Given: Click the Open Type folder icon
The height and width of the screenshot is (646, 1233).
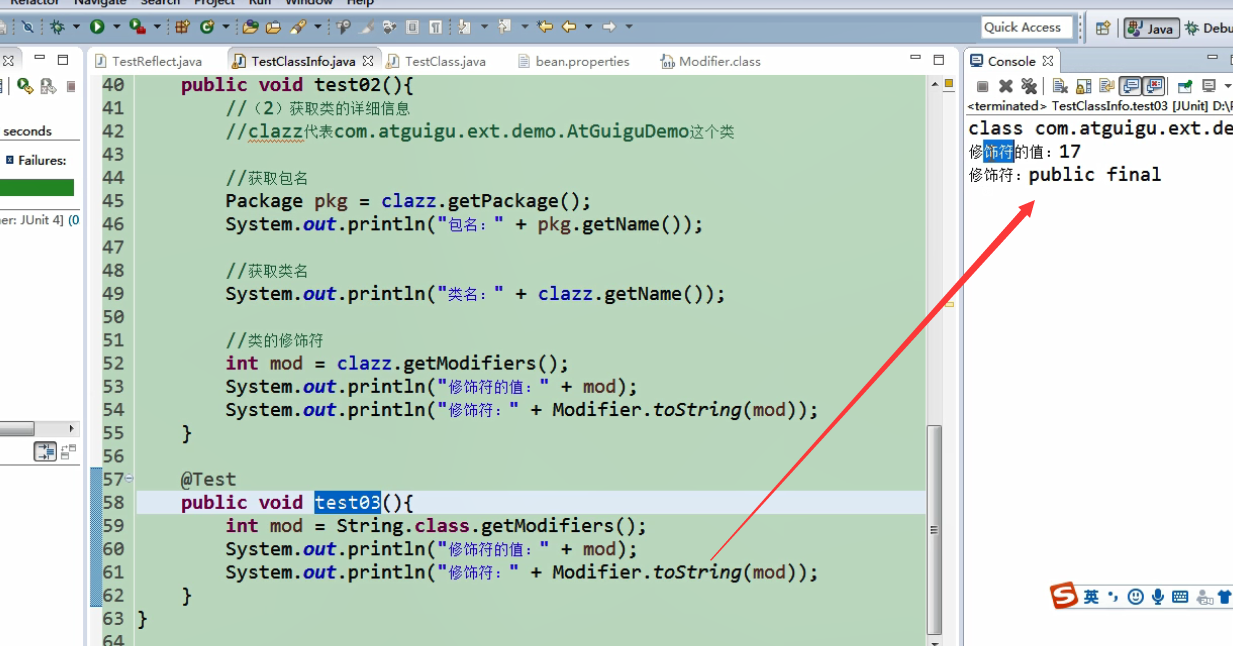Looking at the screenshot, I should point(250,27).
